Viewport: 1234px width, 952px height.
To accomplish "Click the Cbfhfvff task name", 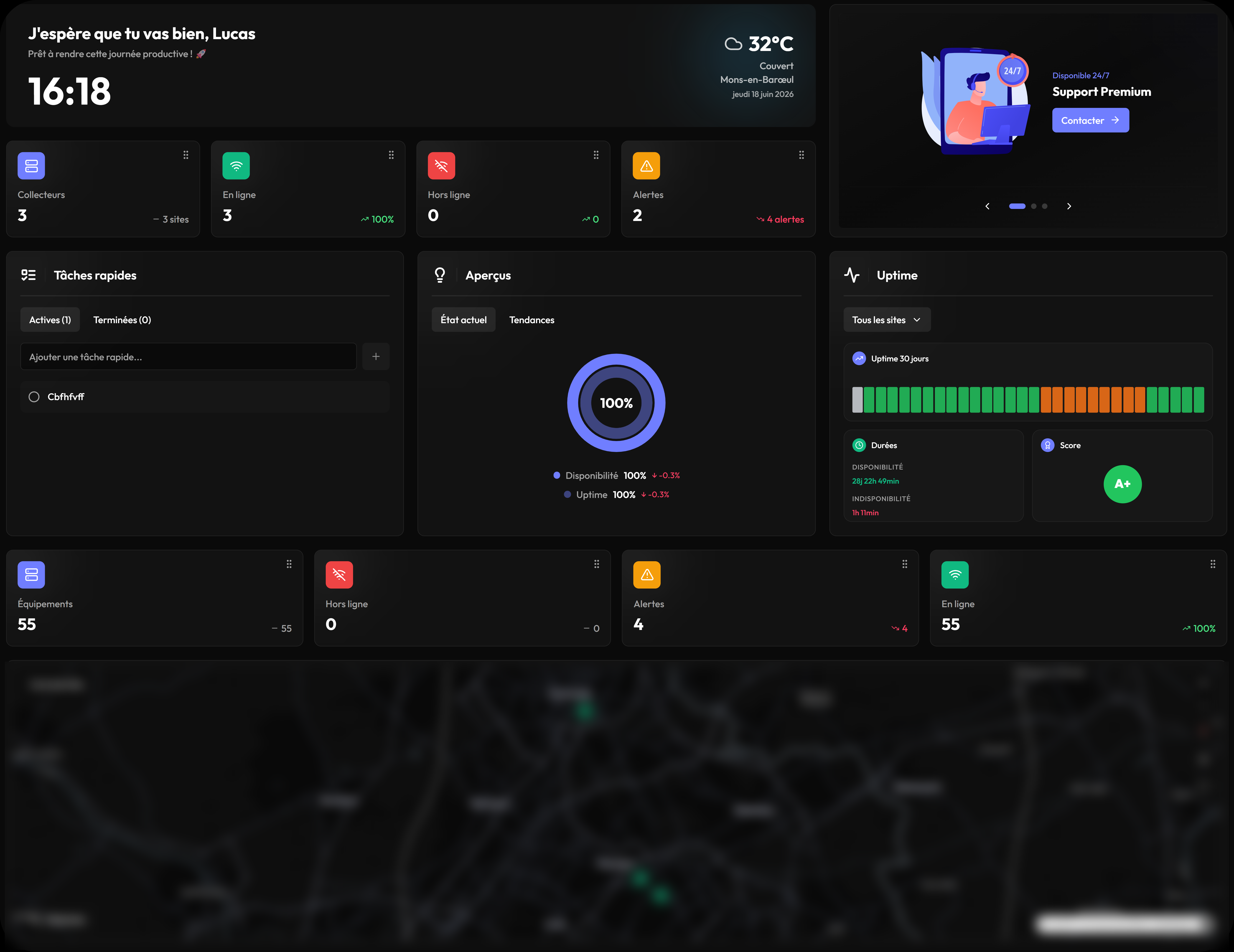I will (66, 397).
